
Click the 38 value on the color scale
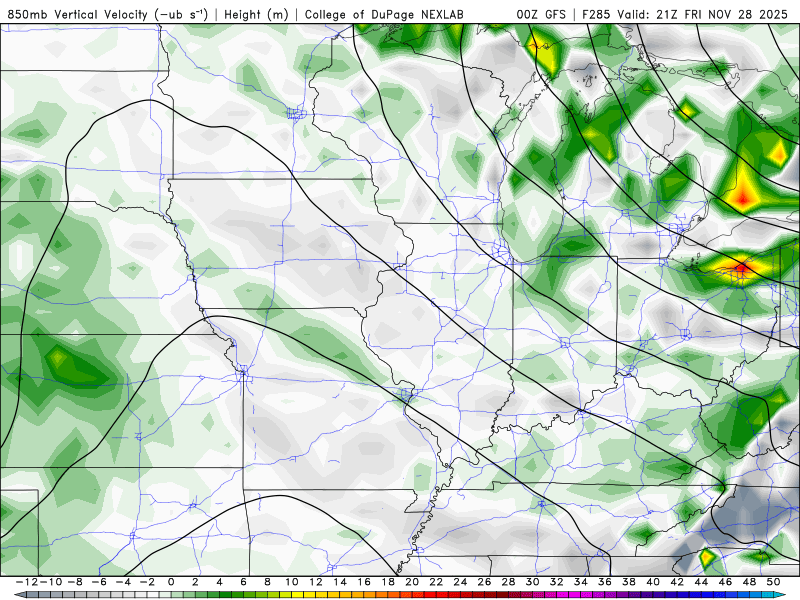pyautogui.click(x=629, y=582)
